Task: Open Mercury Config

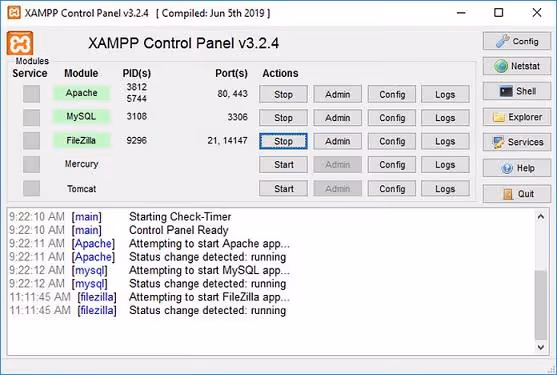Action: 392,164
